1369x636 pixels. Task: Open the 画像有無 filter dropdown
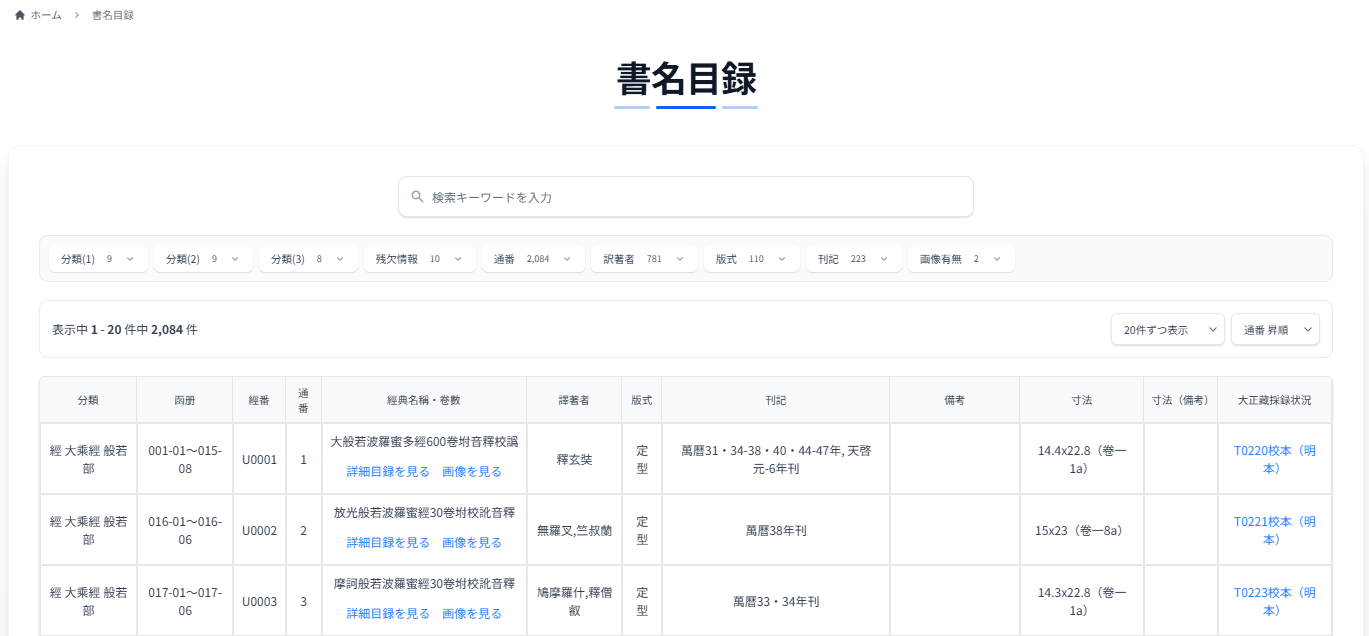click(x=961, y=259)
